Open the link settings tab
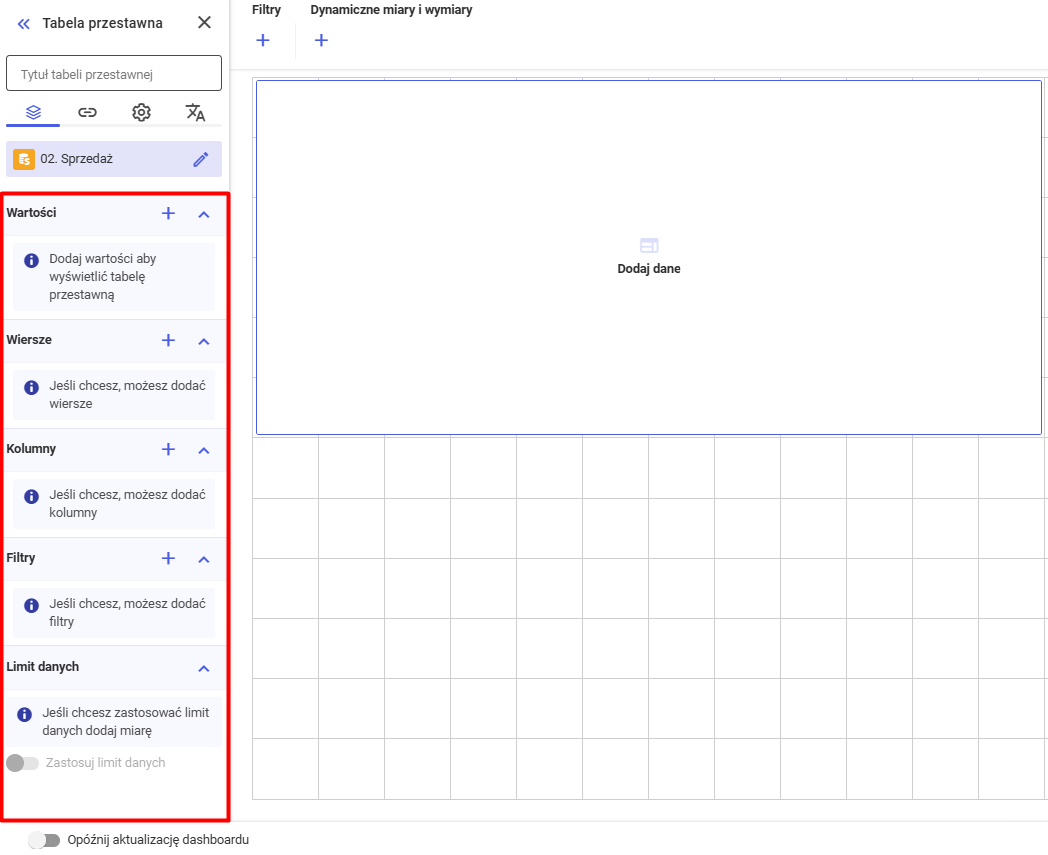 coord(88,112)
